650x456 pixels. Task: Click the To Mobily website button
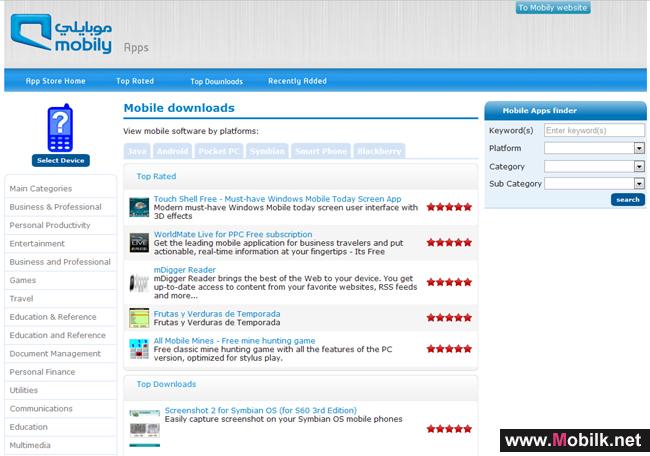(x=553, y=8)
